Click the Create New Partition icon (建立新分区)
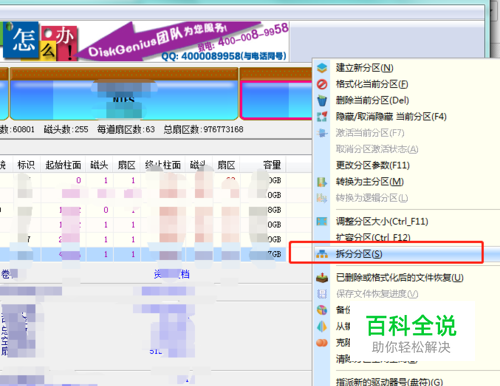The height and width of the screenshot is (386, 500). (x=322, y=68)
